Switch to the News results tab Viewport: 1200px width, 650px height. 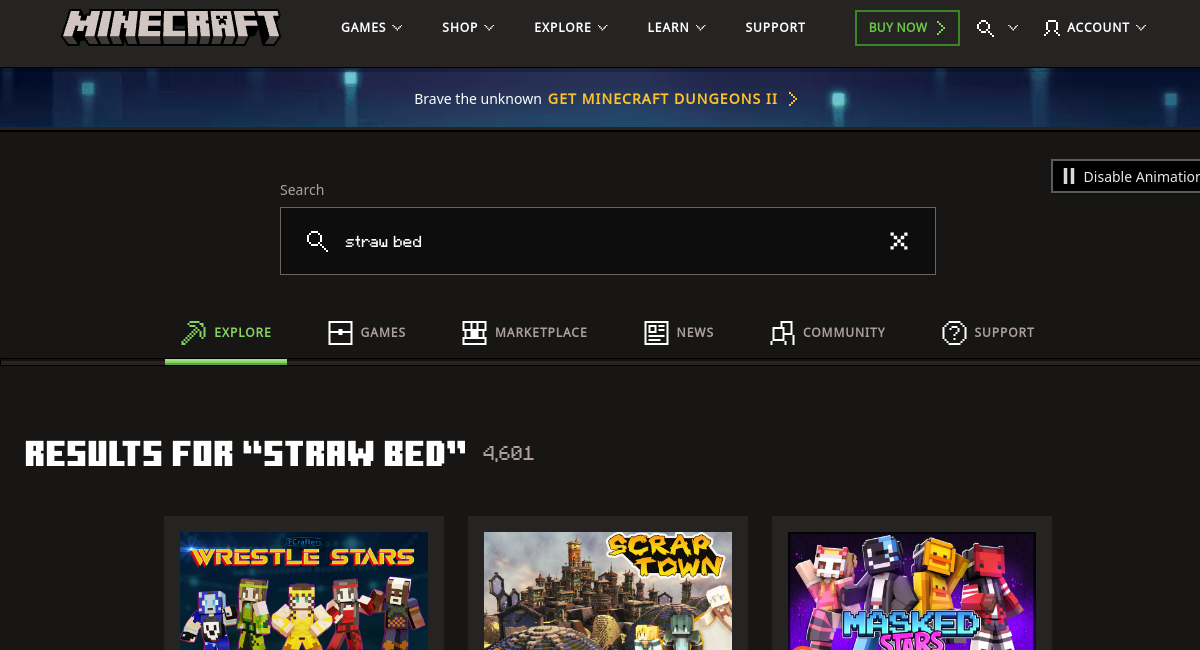[x=679, y=333]
